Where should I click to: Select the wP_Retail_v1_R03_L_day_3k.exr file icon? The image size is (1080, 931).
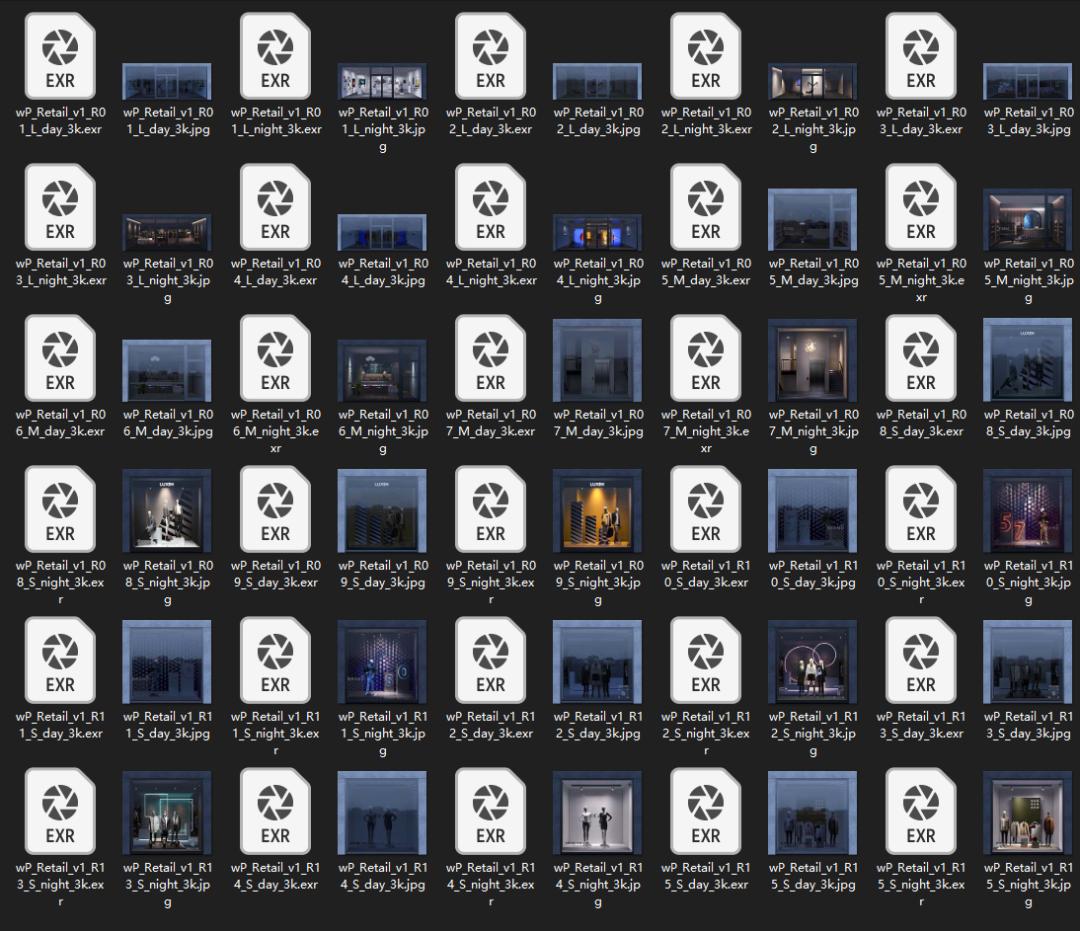921,56
